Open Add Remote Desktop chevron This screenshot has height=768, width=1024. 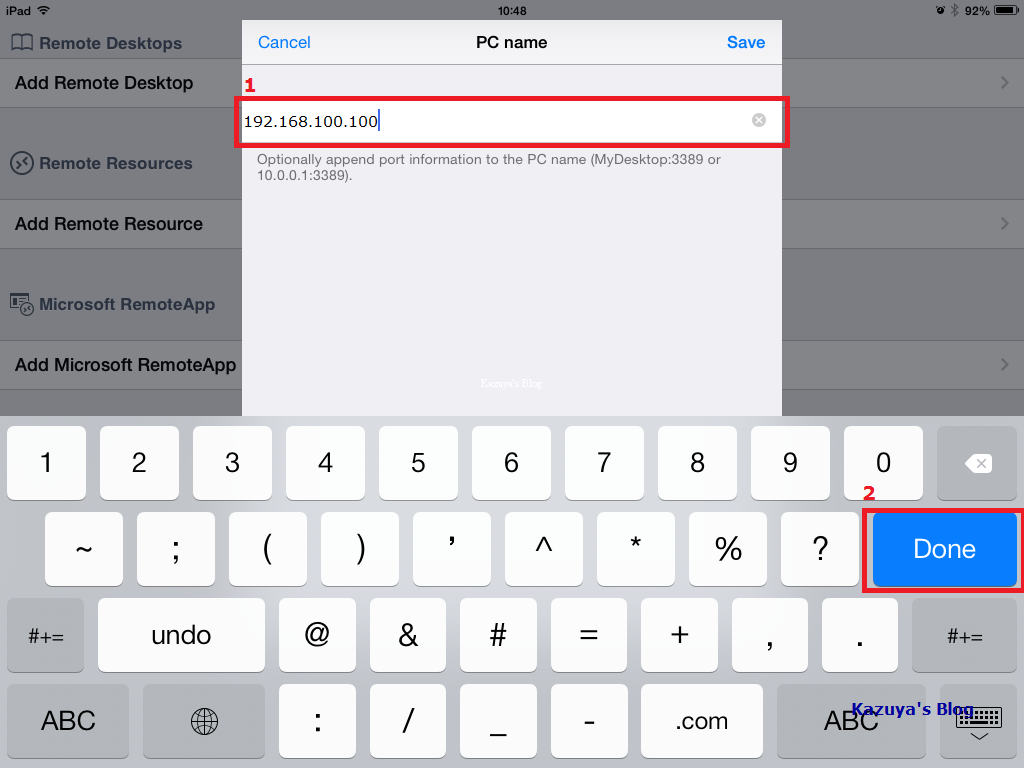tap(1004, 83)
